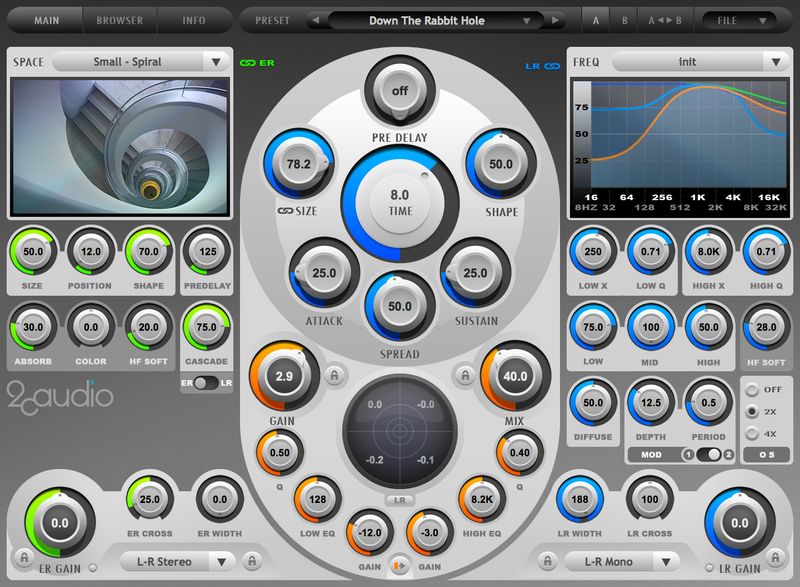Viewport: 800px width, 587px height.
Task: Flip the MOD 1/2 switch
Action: [x=711, y=454]
